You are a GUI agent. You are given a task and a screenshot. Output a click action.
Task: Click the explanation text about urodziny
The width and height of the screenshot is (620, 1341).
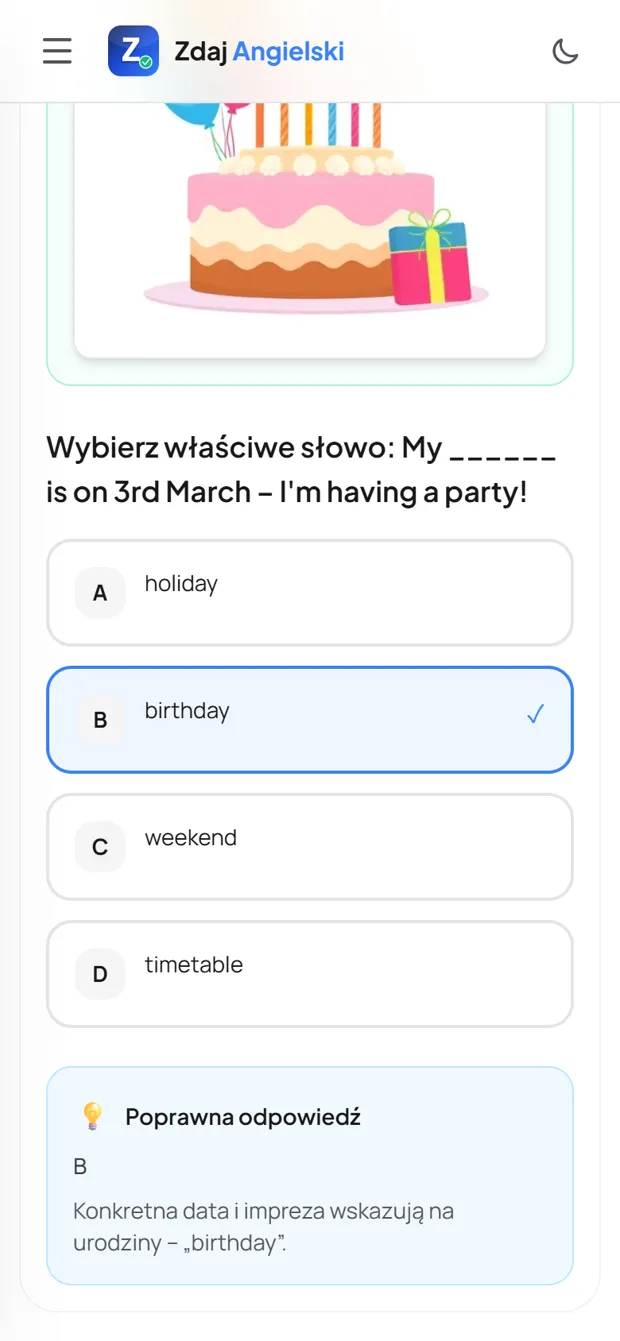click(x=263, y=1228)
